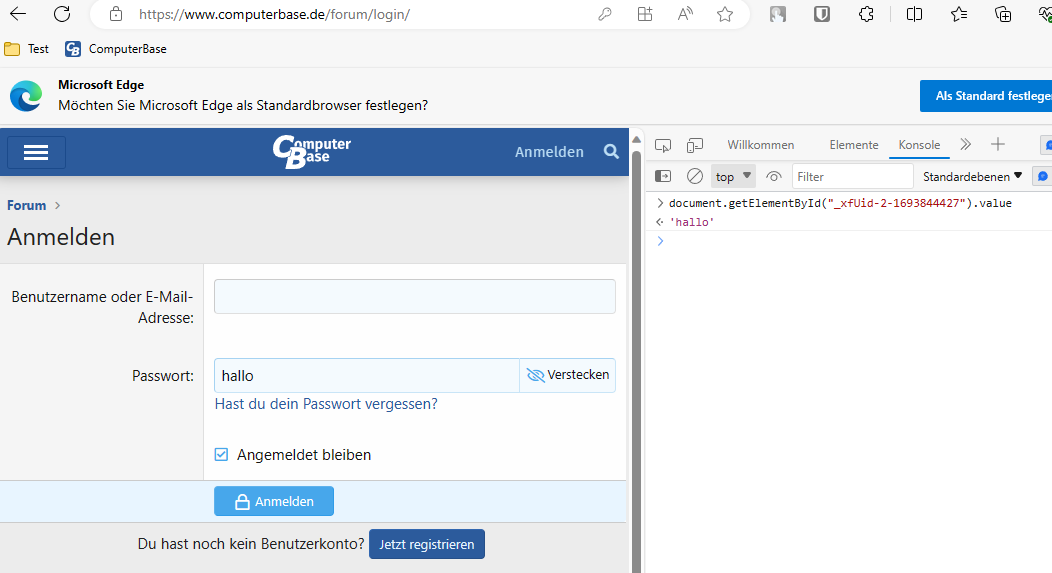1052x573 pixels.
Task: Open the top context dropdown
Action: 733,176
